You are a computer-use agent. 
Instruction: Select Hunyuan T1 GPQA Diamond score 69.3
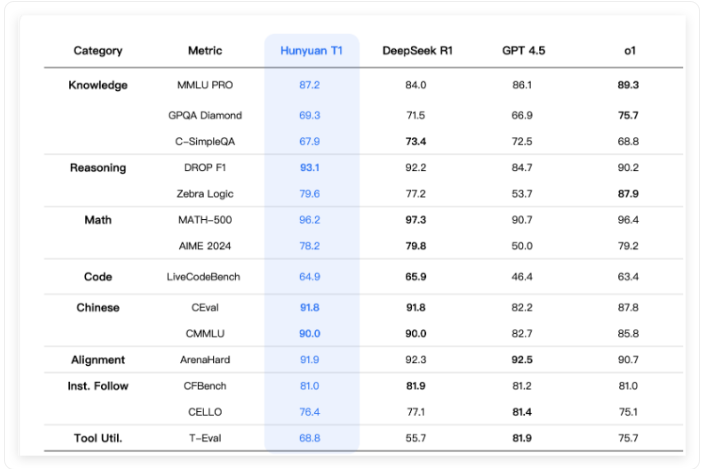tap(309, 115)
